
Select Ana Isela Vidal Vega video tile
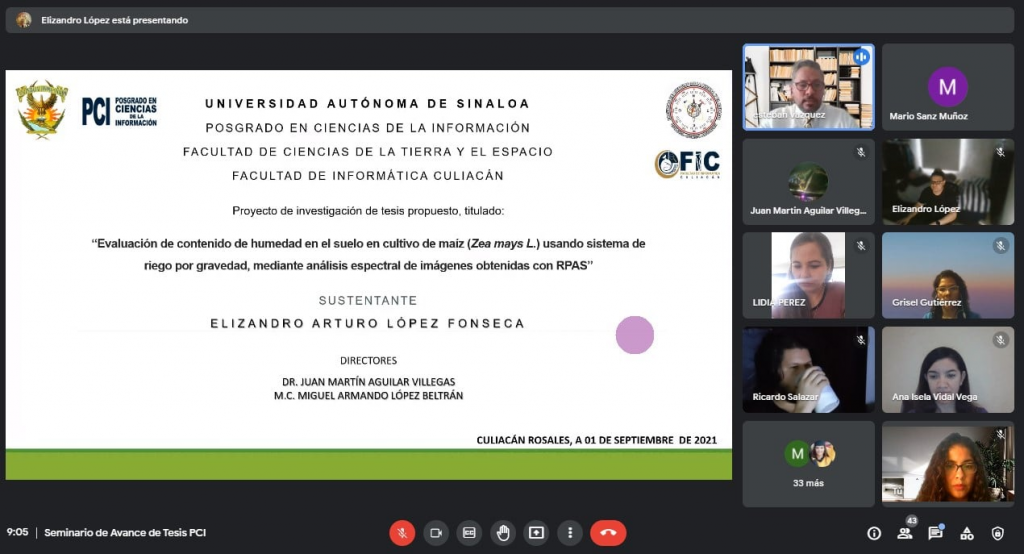[948, 370]
